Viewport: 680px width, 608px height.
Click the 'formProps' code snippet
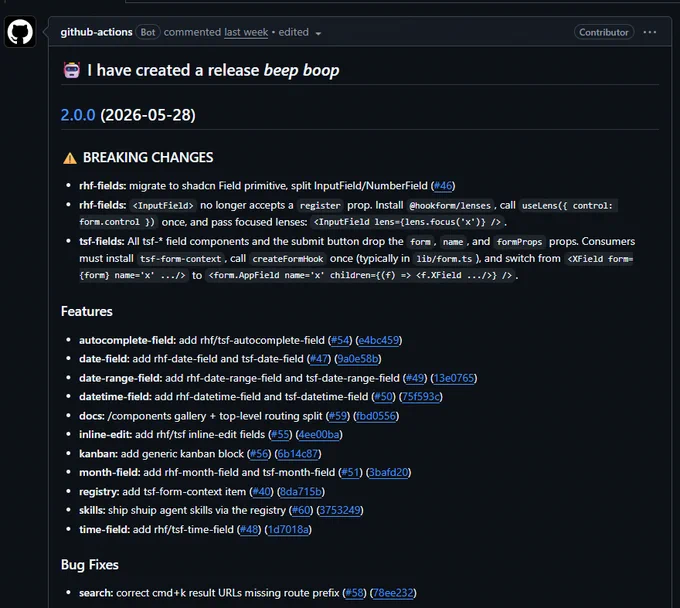(x=519, y=242)
